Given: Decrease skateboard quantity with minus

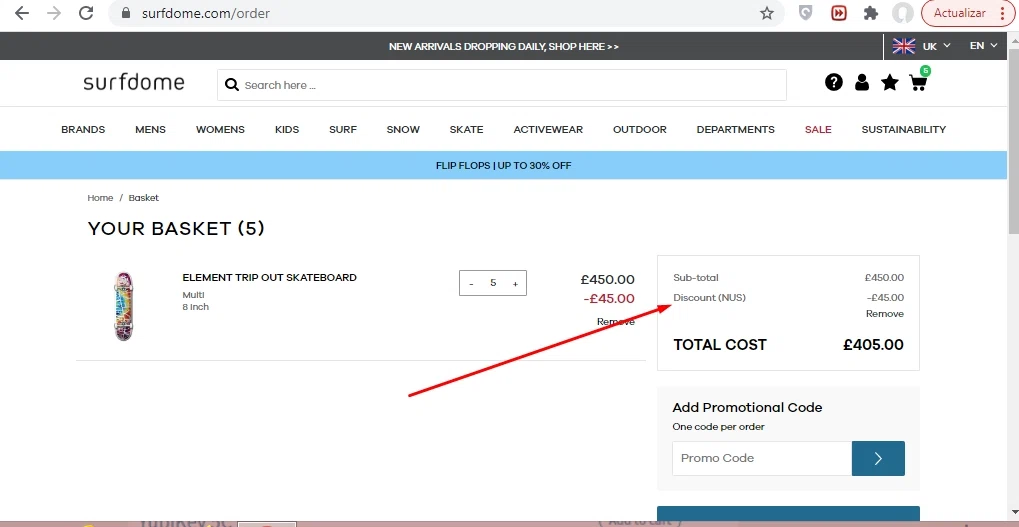Looking at the screenshot, I should coord(471,283).
